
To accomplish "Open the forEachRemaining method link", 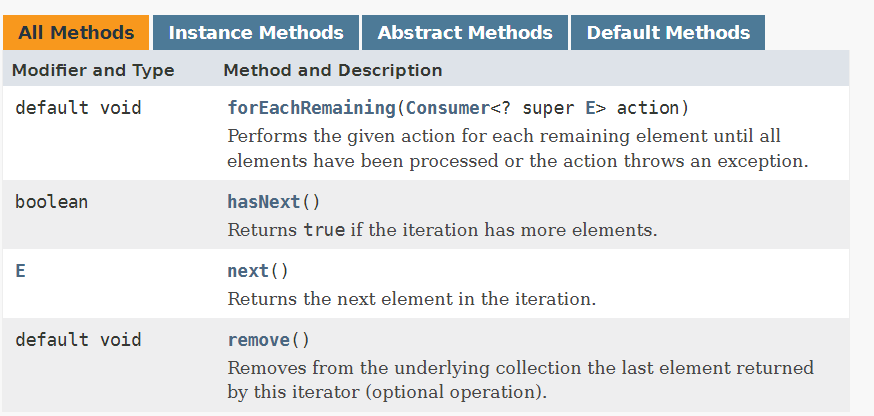I will [312, 108].
